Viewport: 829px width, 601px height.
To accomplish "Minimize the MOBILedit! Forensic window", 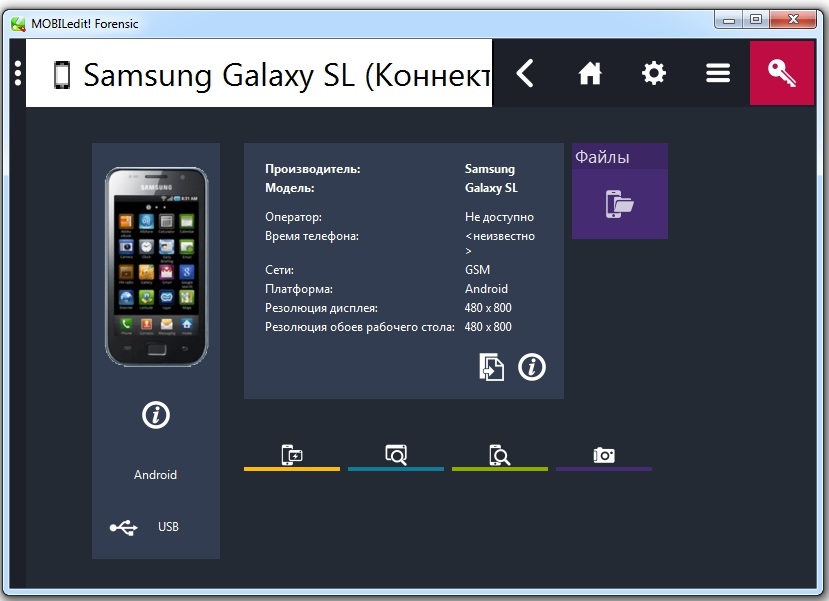I will tap(729, 21).
